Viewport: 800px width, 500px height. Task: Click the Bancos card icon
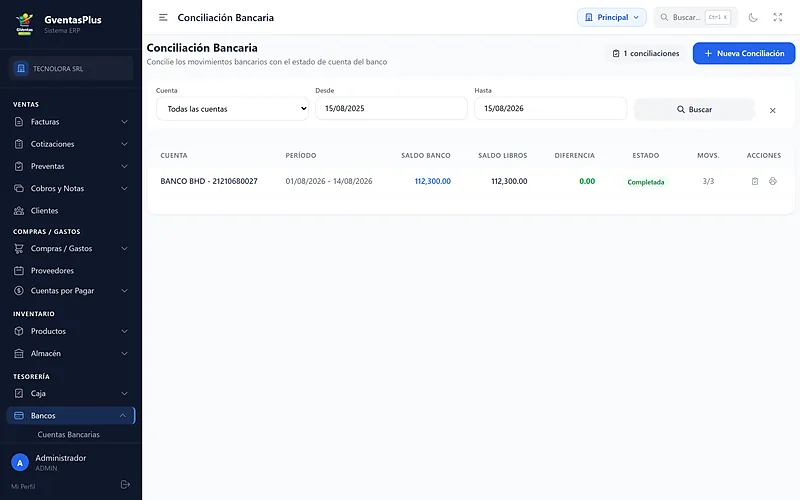(19, 415)
